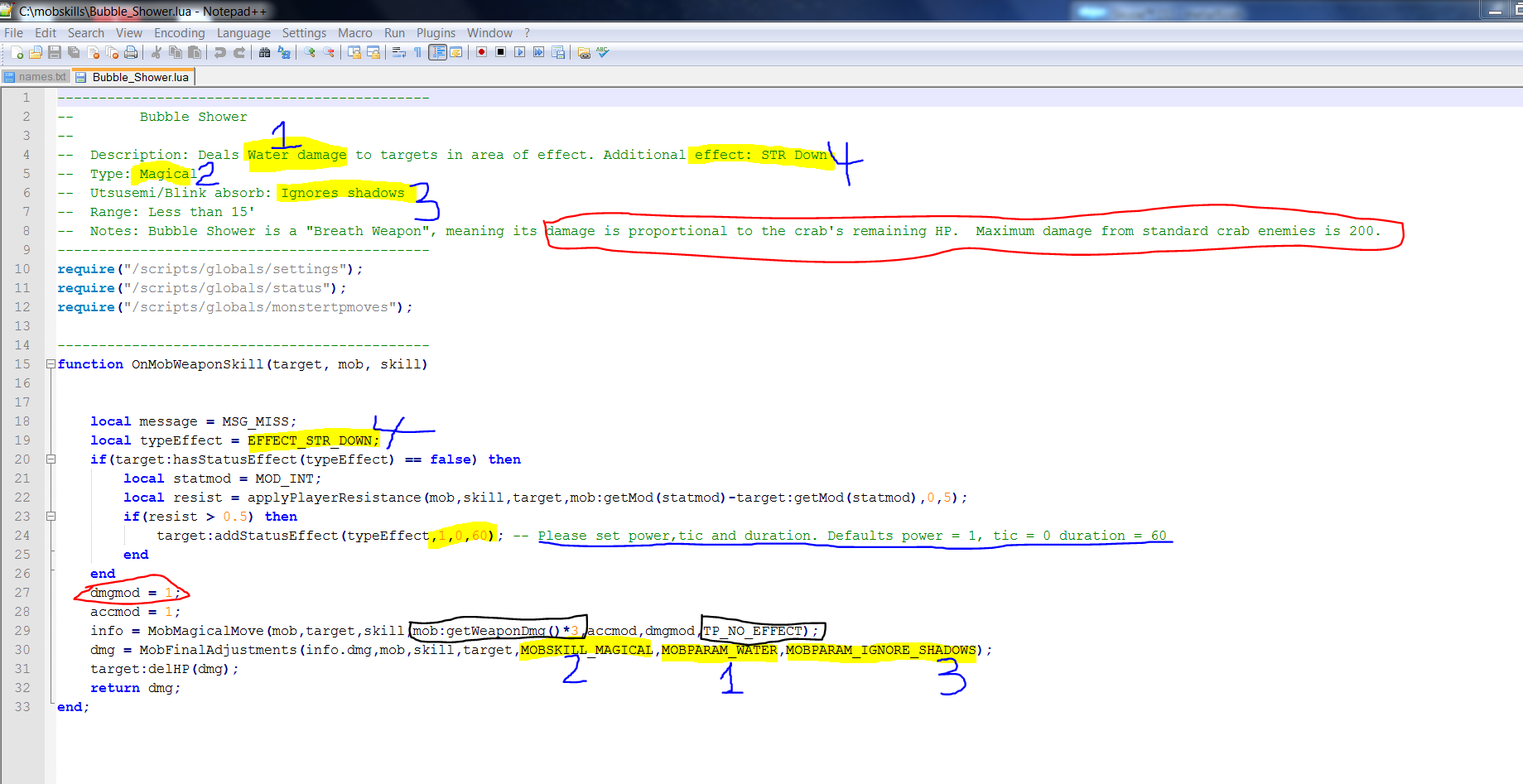This screenshot has height=784, width=1523.
Task: Start macro recording with red dot icon
Action: point(481,53)
